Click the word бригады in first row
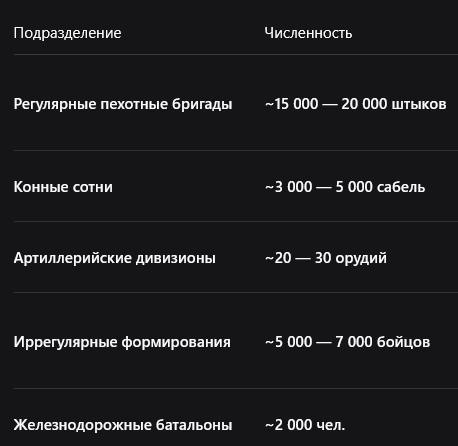This screenshot has width=458, height=446. tap(202, 104)
